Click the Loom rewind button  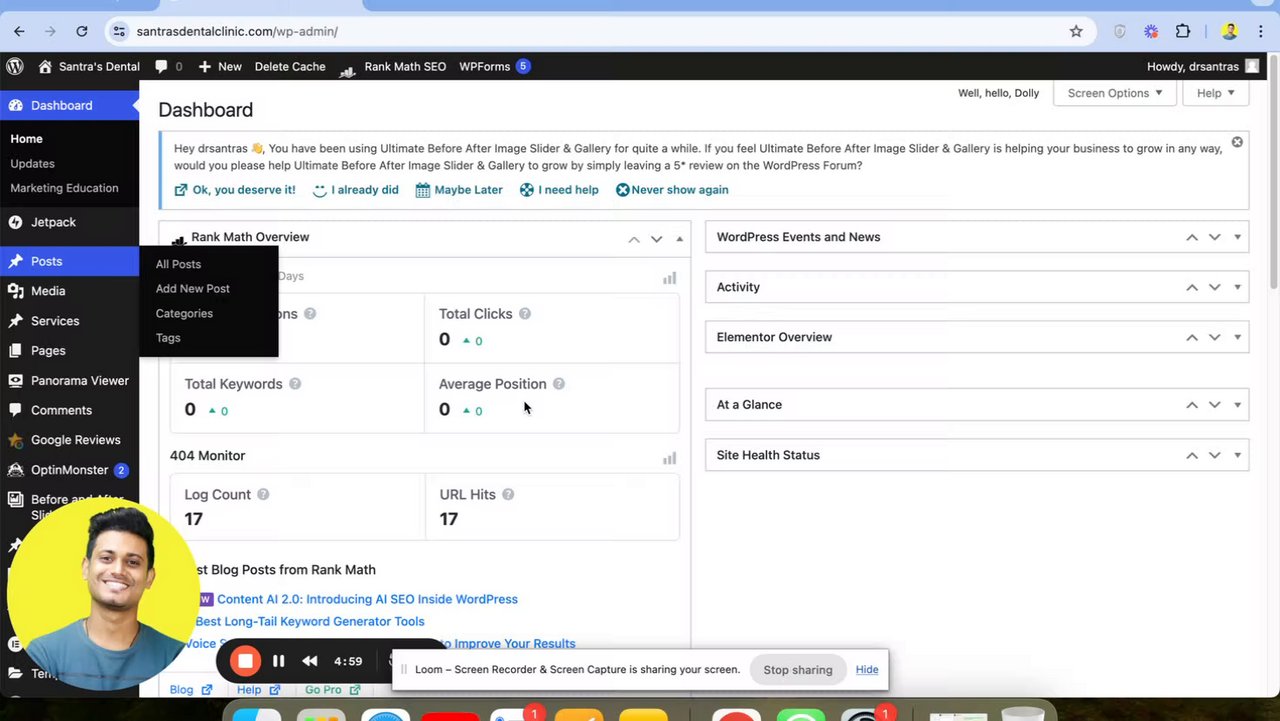click(310, 661)
